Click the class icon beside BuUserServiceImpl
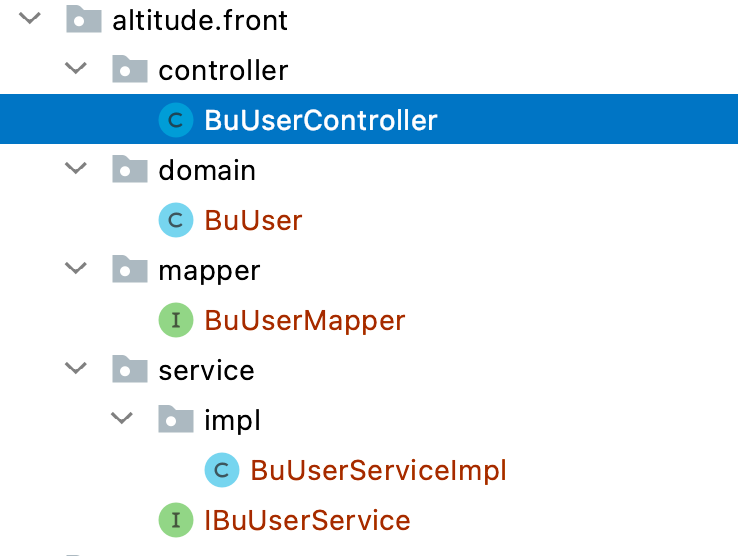The height and width of the screenshot is (556, 738). (x=222, y=470)
